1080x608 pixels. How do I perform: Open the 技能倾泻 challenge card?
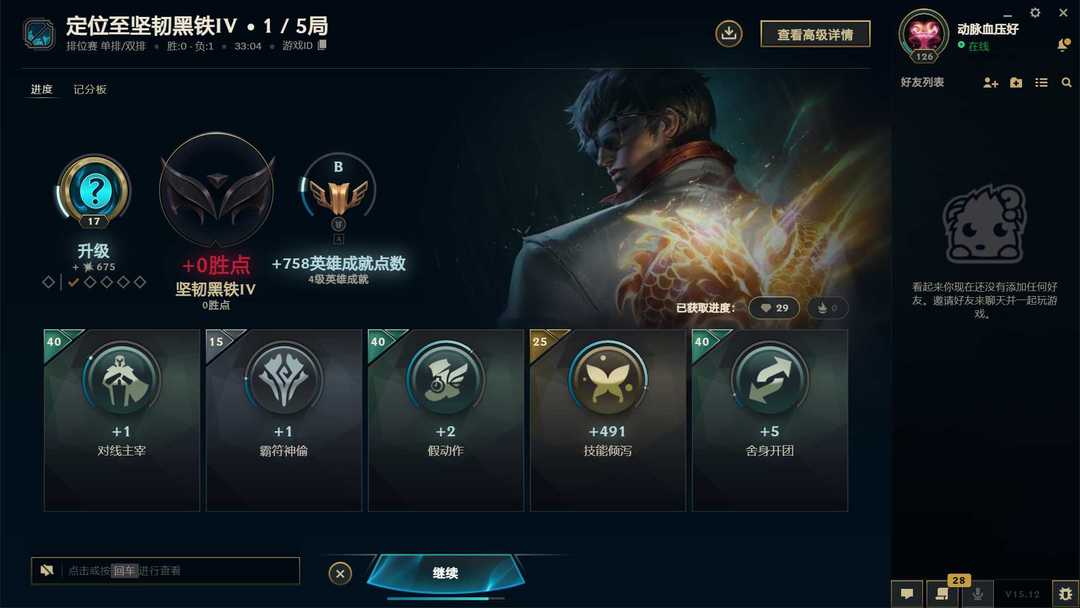click(608, 420)
